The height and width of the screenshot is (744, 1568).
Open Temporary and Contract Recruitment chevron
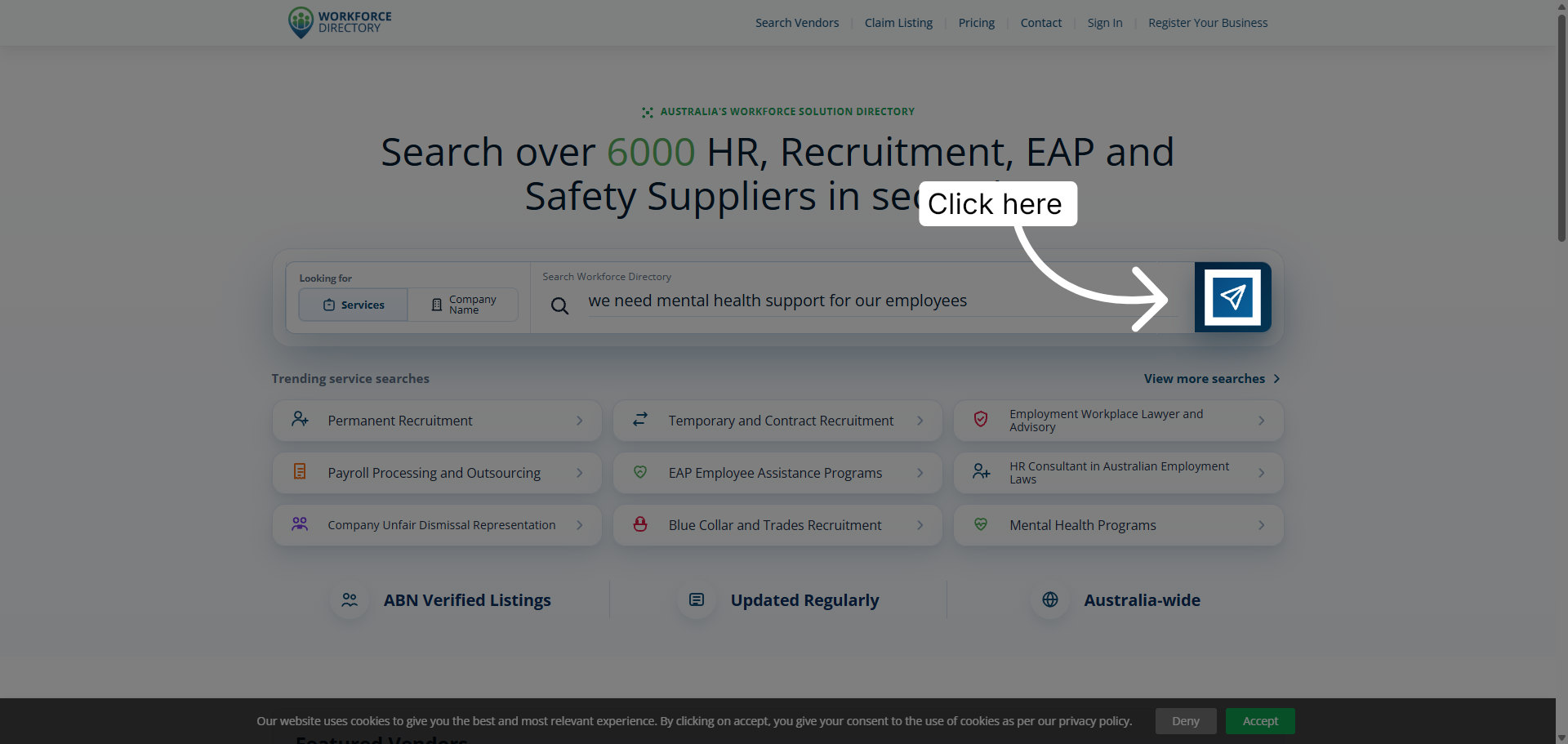tap(920, 421)
